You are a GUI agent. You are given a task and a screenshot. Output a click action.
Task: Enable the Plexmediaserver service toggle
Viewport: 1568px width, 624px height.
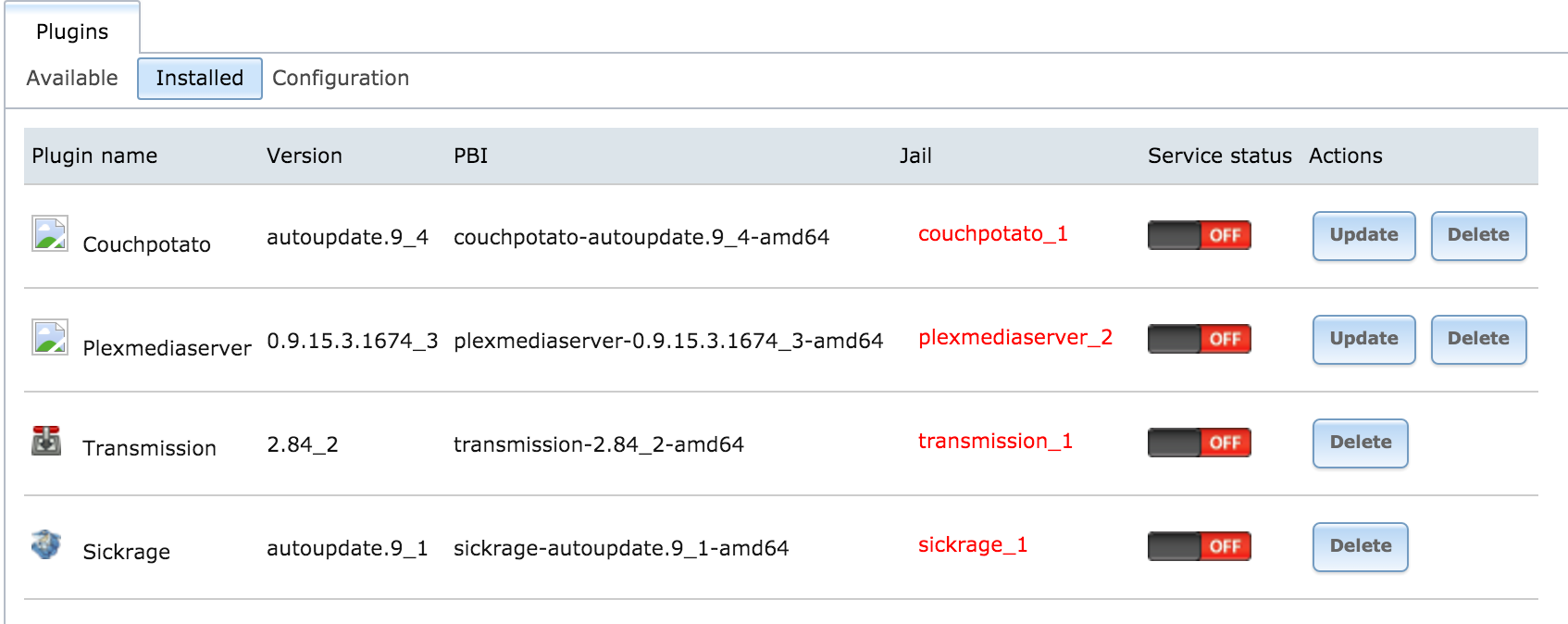click(1199, 339)
